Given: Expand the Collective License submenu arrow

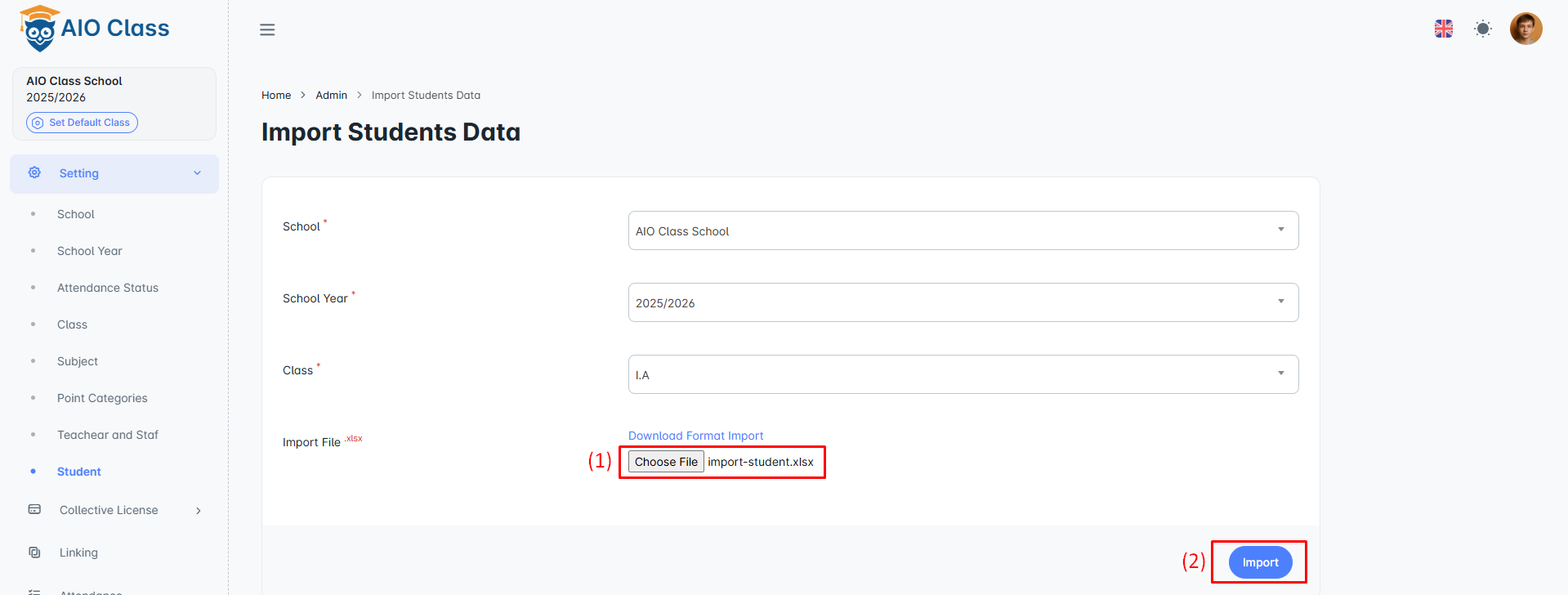Looking at the screenshot, I should tap(198, 511).
